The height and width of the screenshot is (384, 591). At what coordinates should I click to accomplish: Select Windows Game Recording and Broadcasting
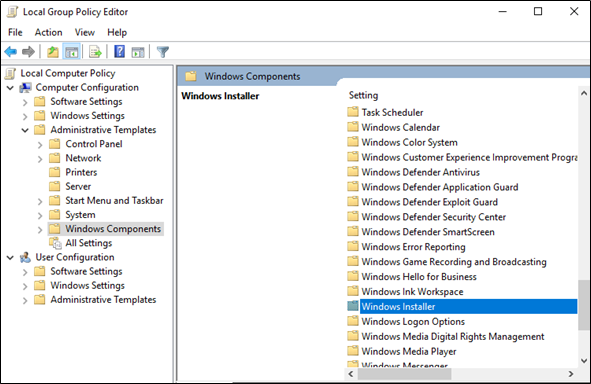(454, 262)
